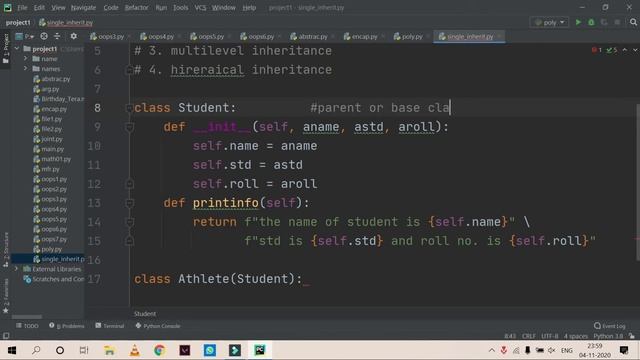The height and width of the screenshot is (360, 640).
Task: Toggle the Structure side tool window
Action: [x=6, y=250]
